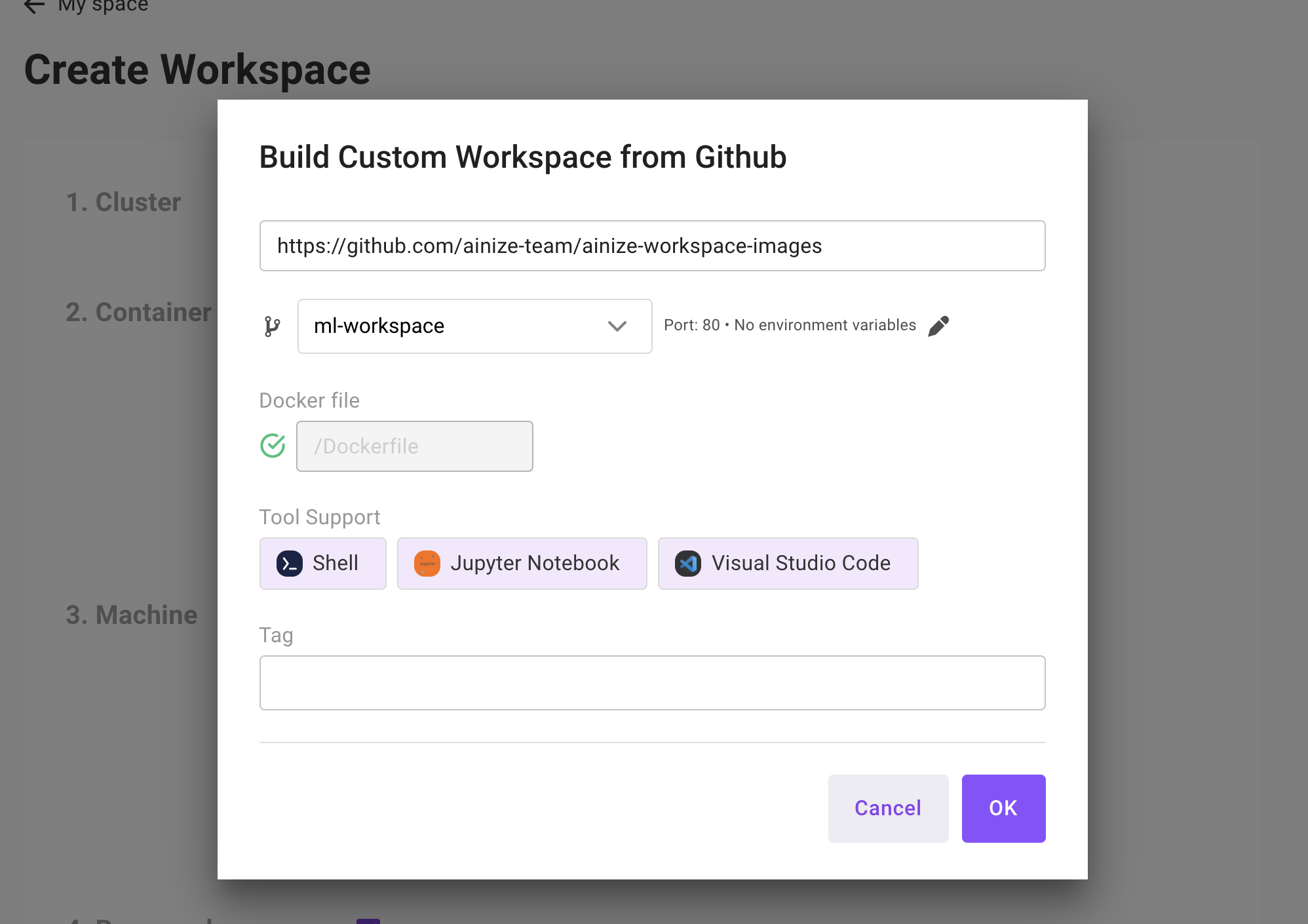
Task: Expand the branch selector chevron
Action: click(616, 326)
